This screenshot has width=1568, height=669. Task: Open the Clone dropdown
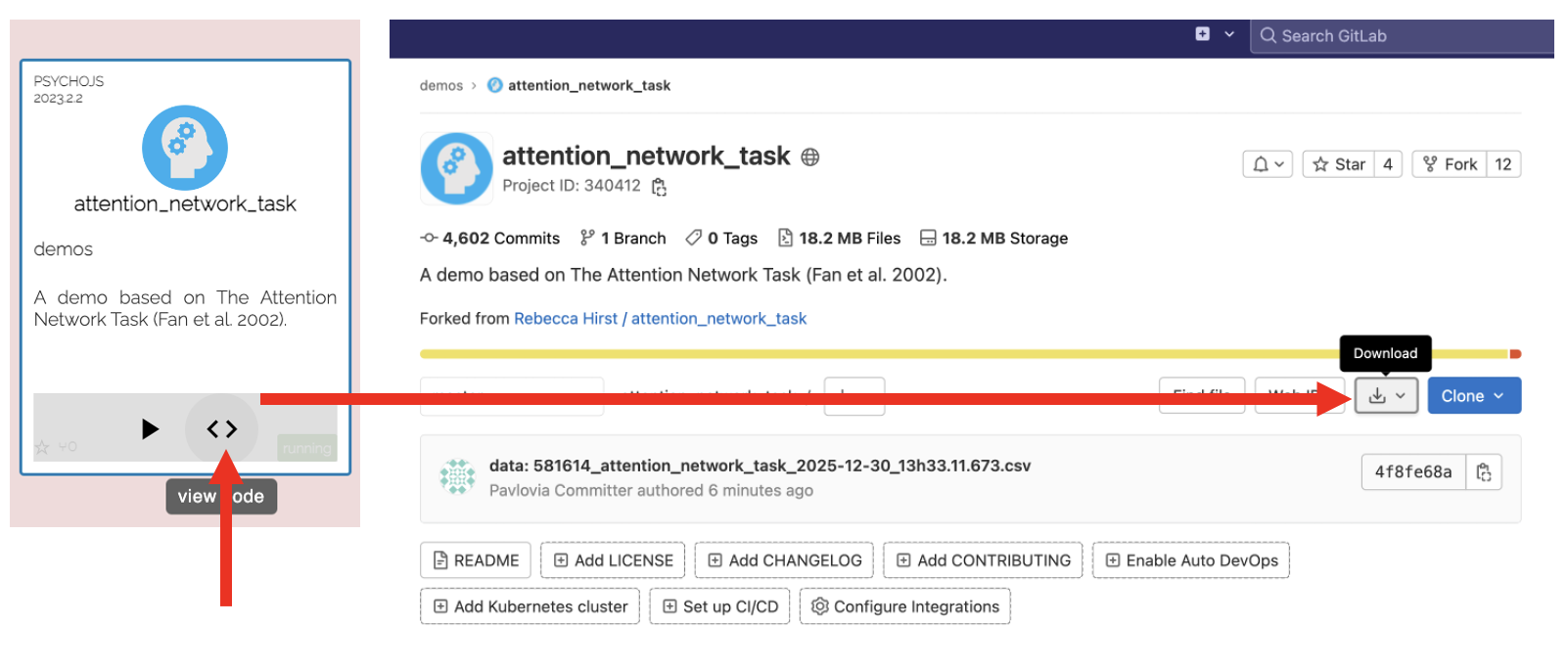[1473, 396]
